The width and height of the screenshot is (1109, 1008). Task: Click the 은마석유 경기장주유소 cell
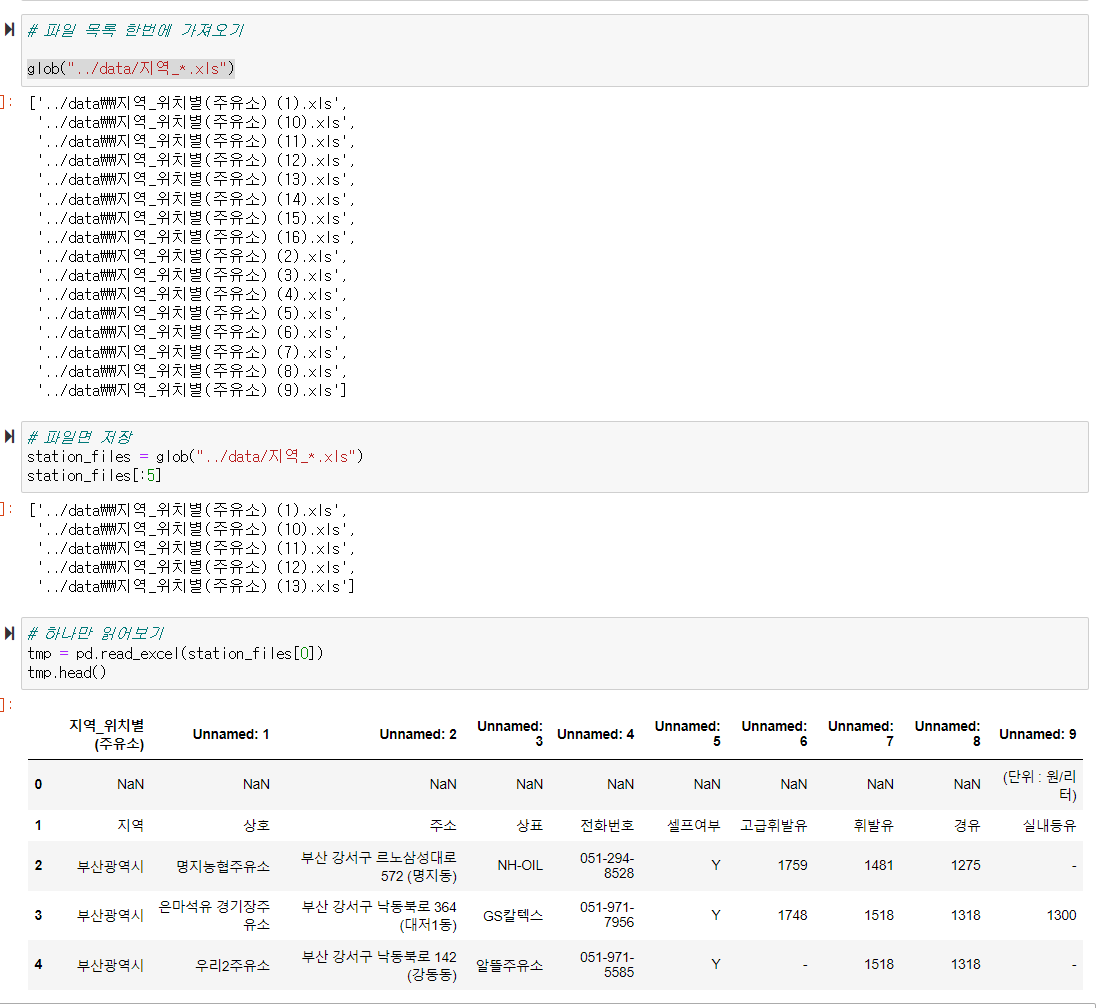[x=214, y=915]
